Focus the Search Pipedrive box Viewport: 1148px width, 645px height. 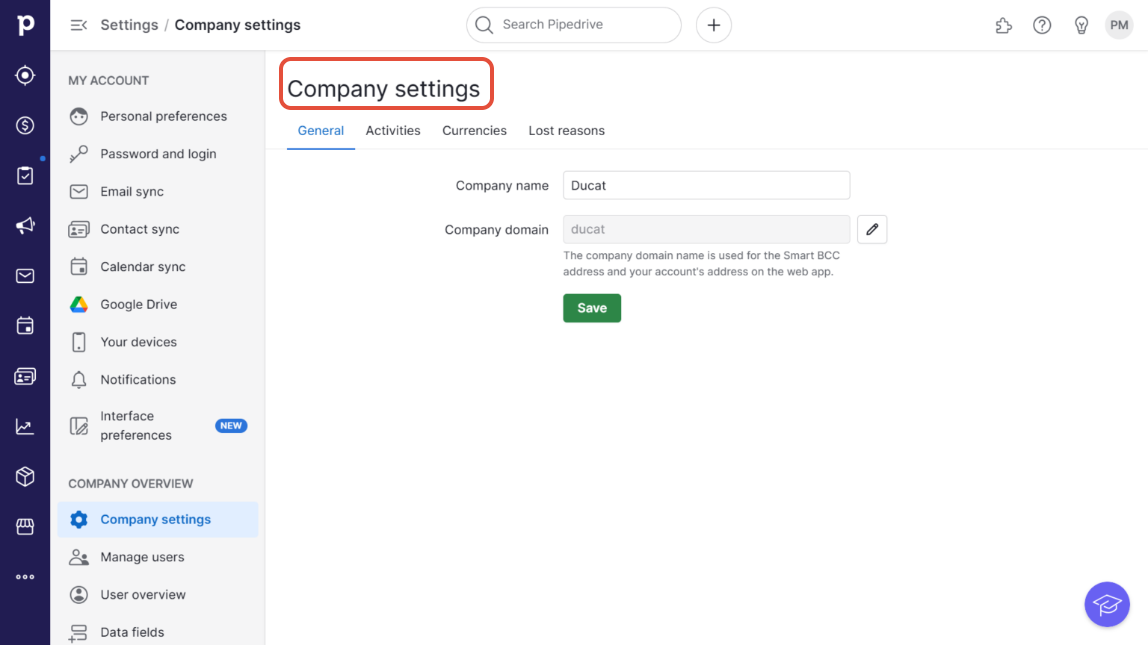[x=585, y=25]
